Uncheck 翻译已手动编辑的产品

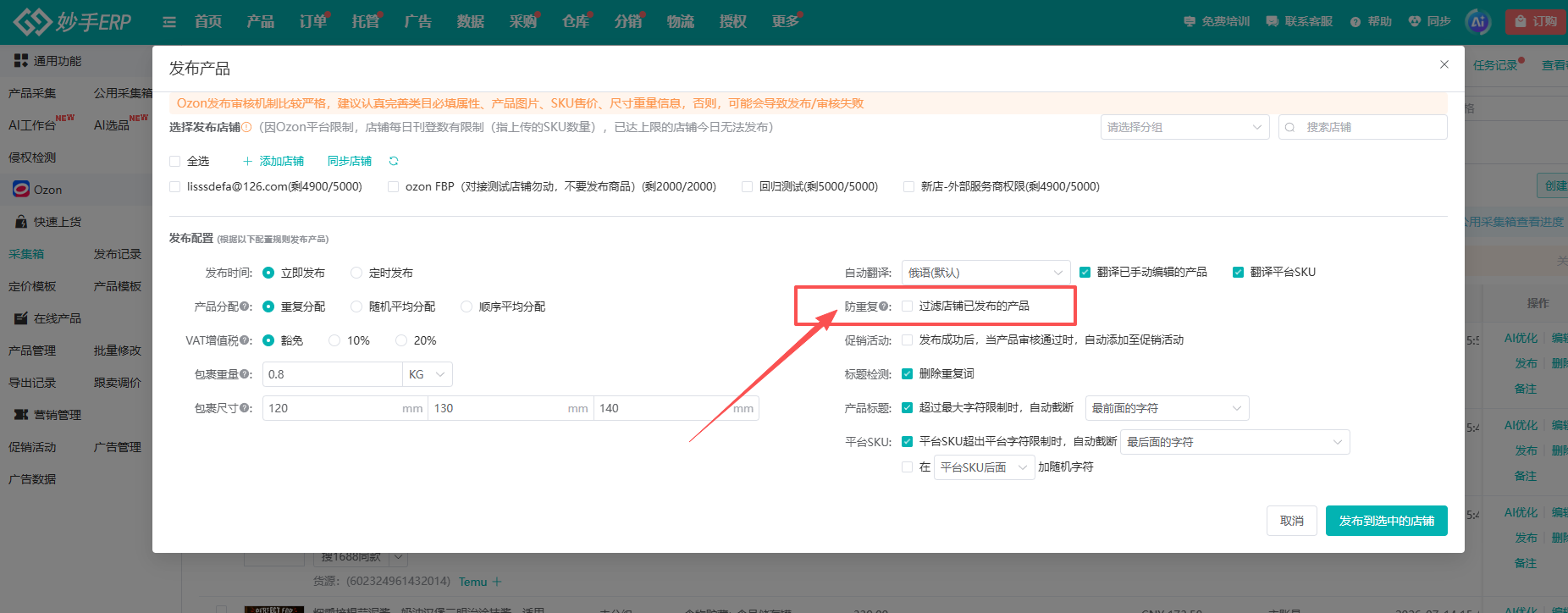coord(1085,272)
